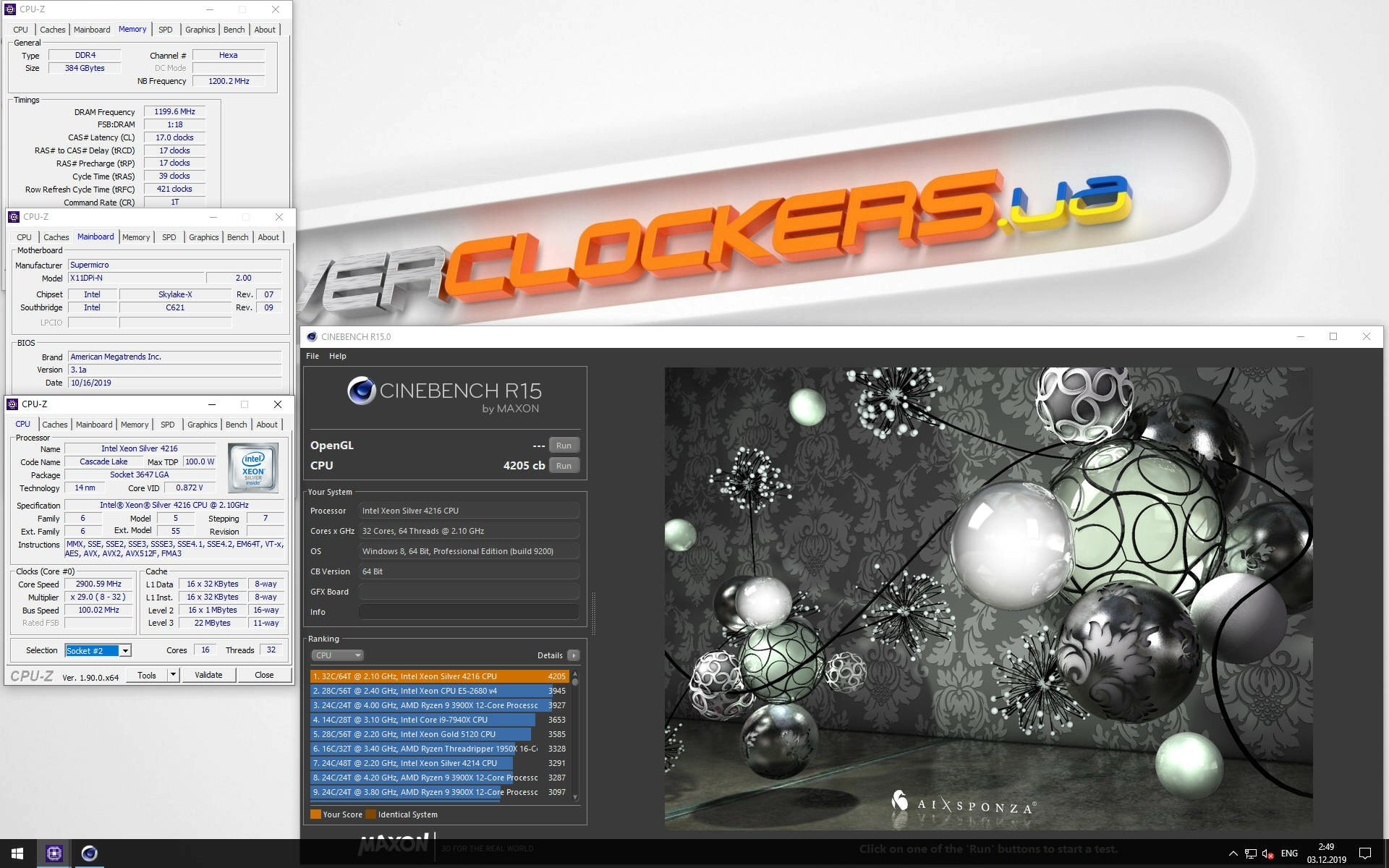Click the 384 GBytes memory size value
1389x868 pixels.
tap(85, 68)
